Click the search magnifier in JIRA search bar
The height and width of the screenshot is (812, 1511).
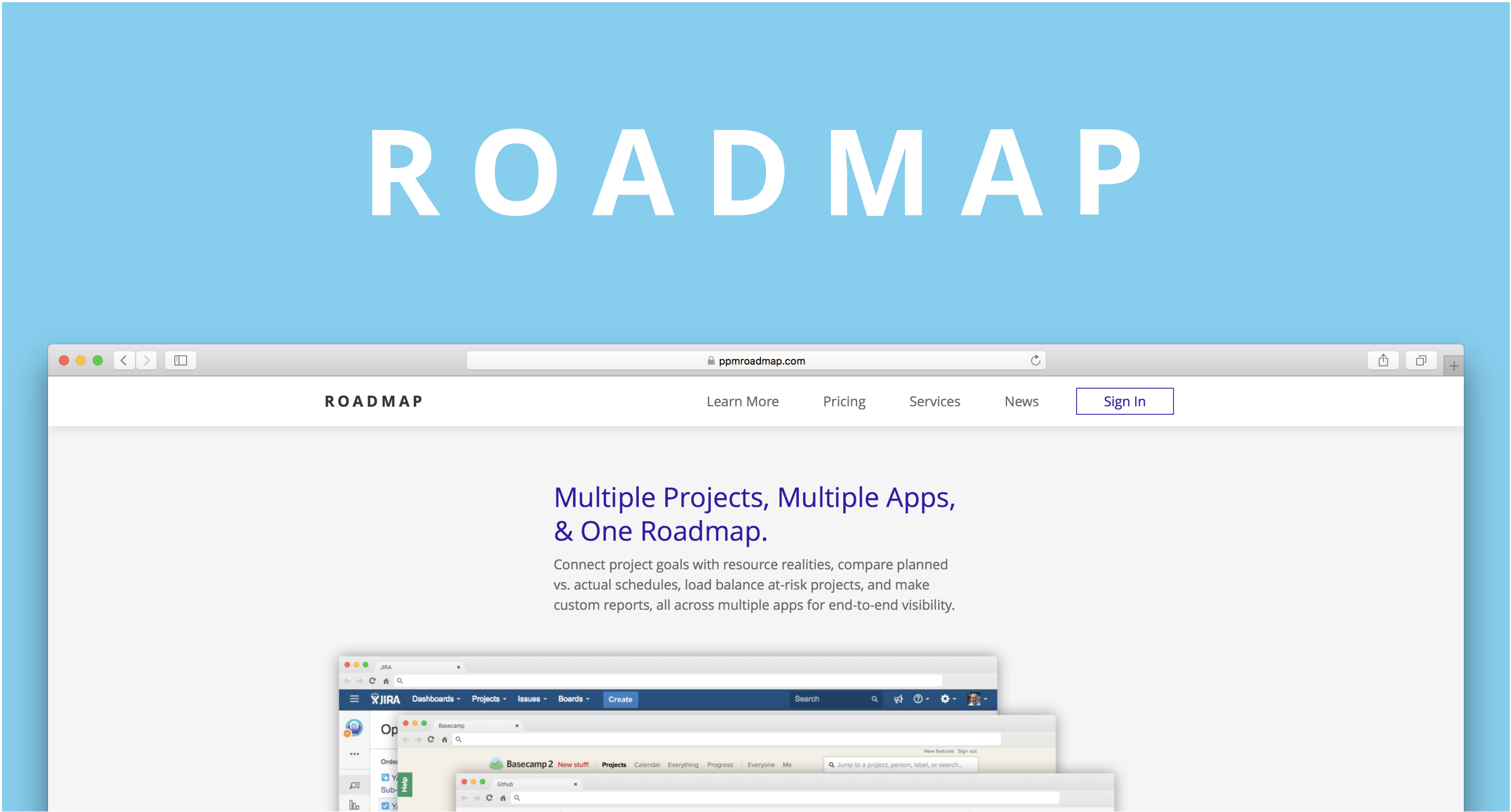pyautogui.click(x=874, y=699)
